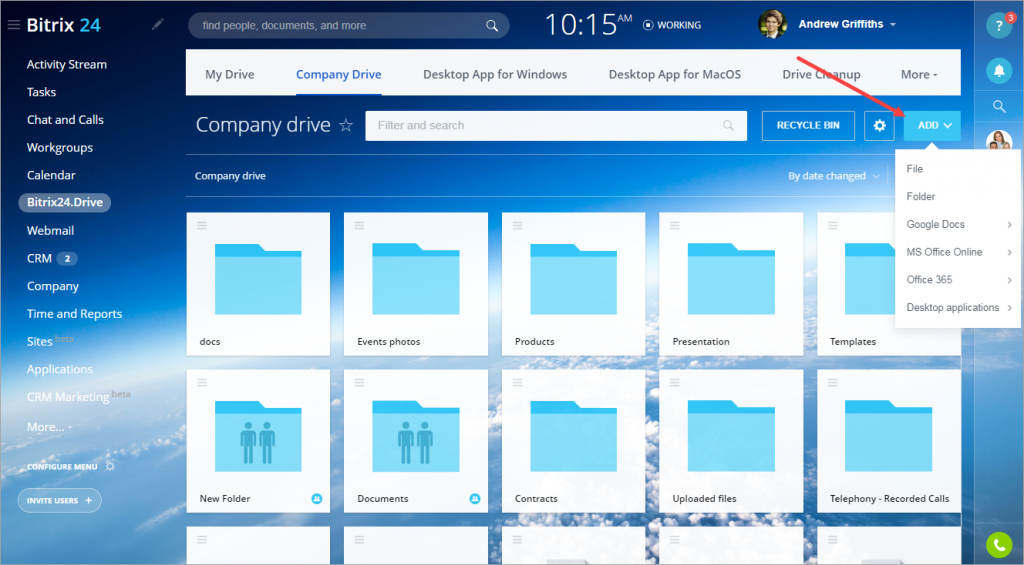Click shared-users badge on Documents

pos(475,498)
